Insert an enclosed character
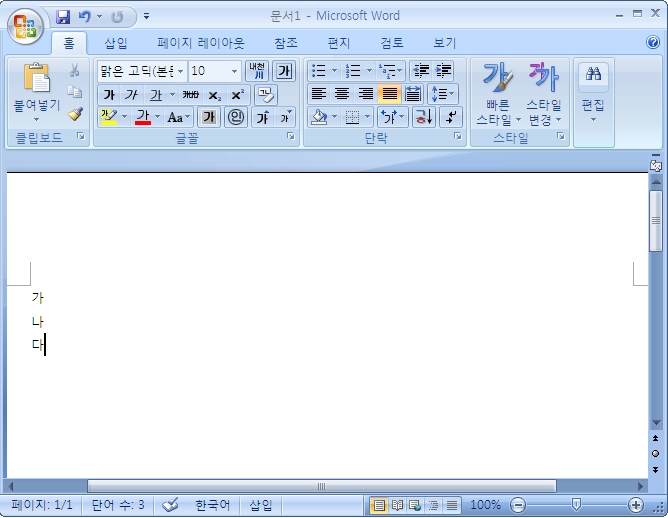Viewport: 668px width, 518px height. click(235, 117)
